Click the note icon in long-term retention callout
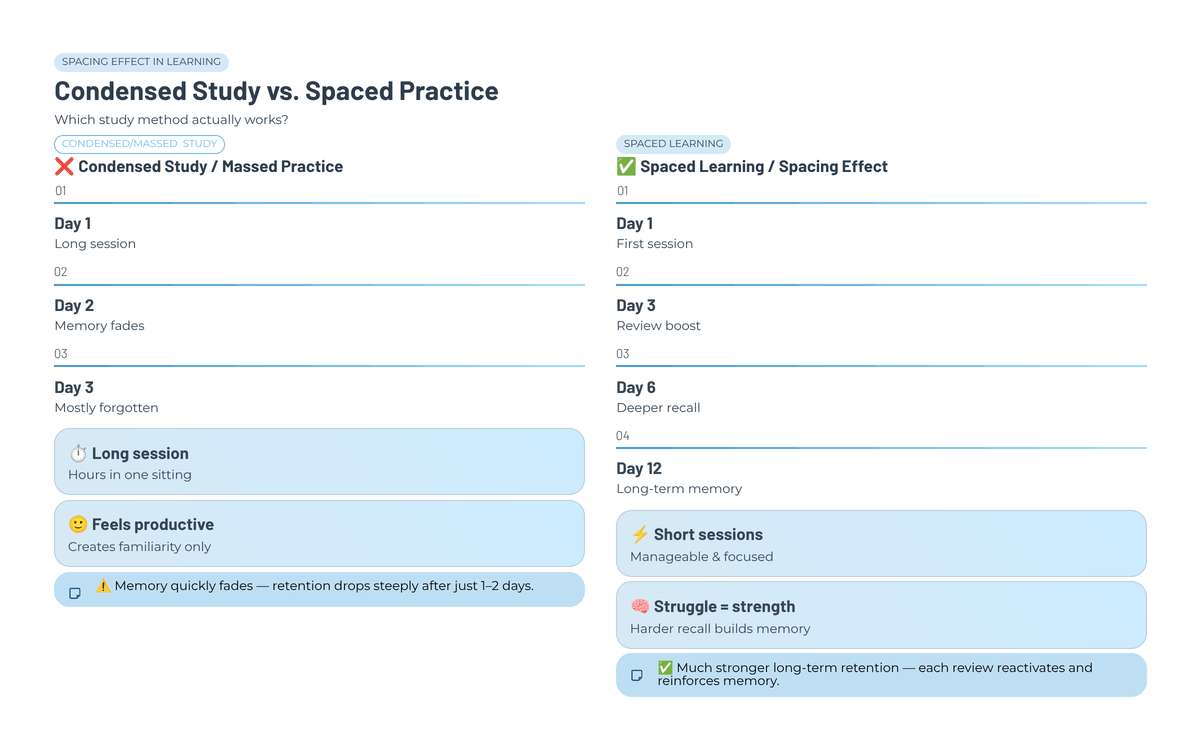 (x=637, y=676)
